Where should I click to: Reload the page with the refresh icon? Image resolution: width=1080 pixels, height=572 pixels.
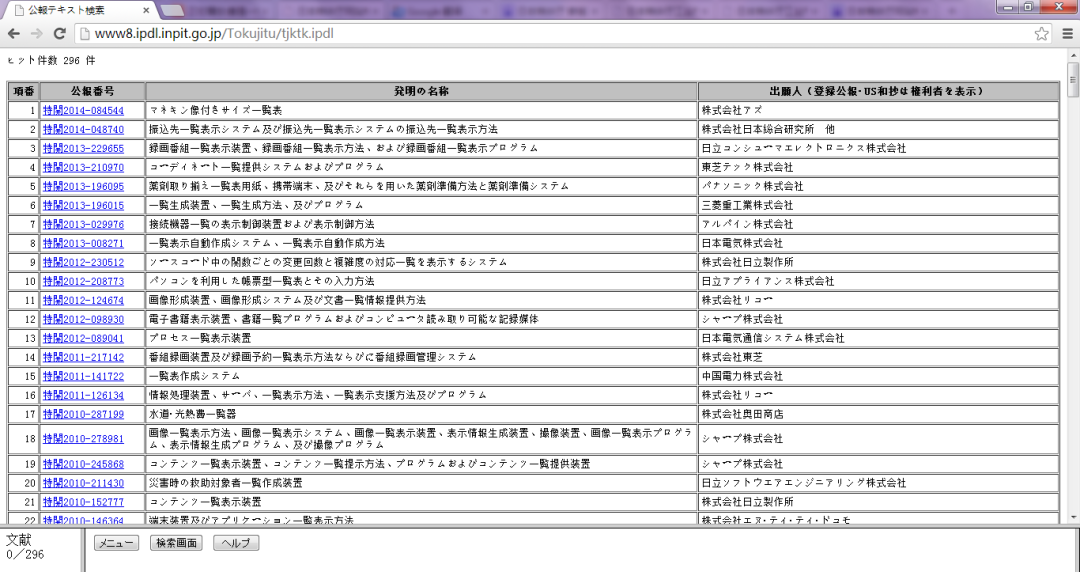click(60, 34)
